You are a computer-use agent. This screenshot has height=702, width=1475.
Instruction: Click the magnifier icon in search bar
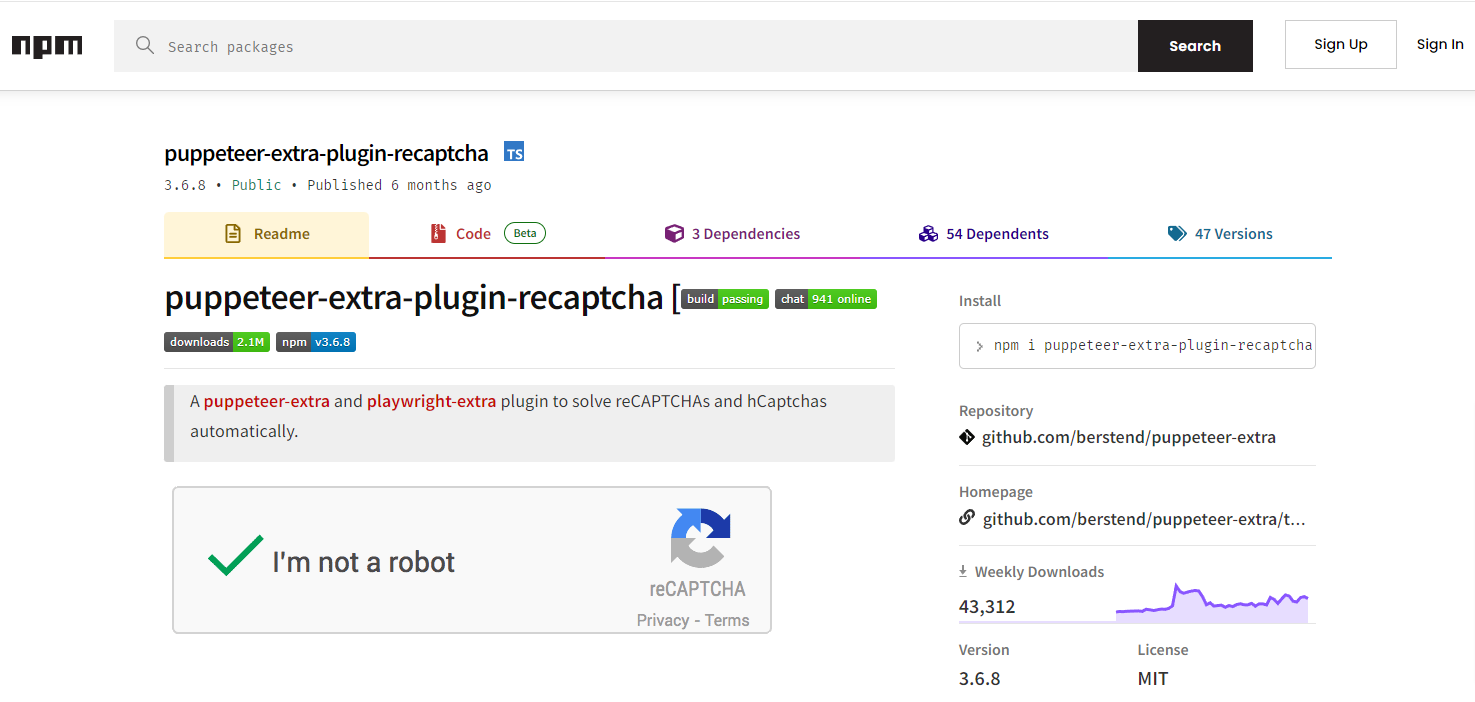(x=145, y=46)
